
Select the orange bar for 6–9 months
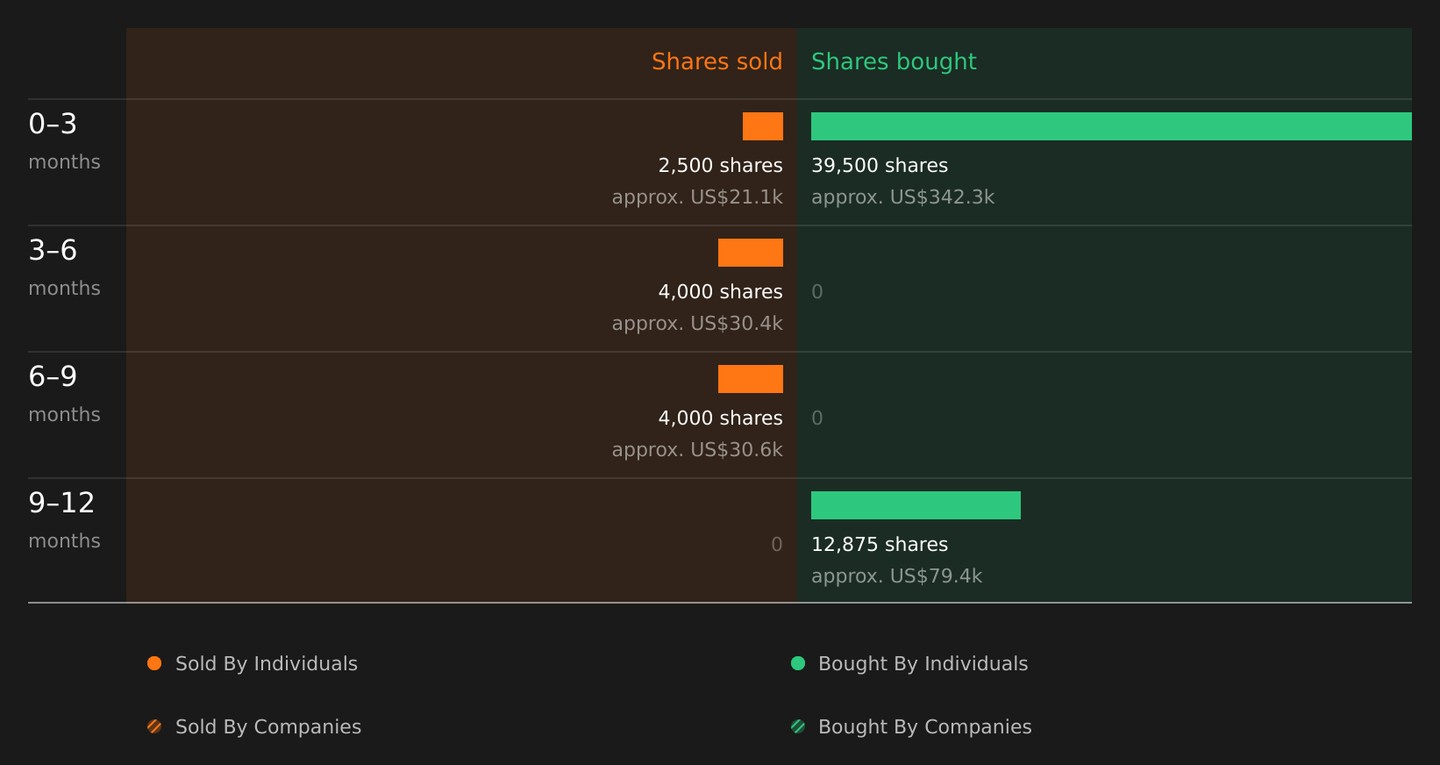tap(750, 379)
